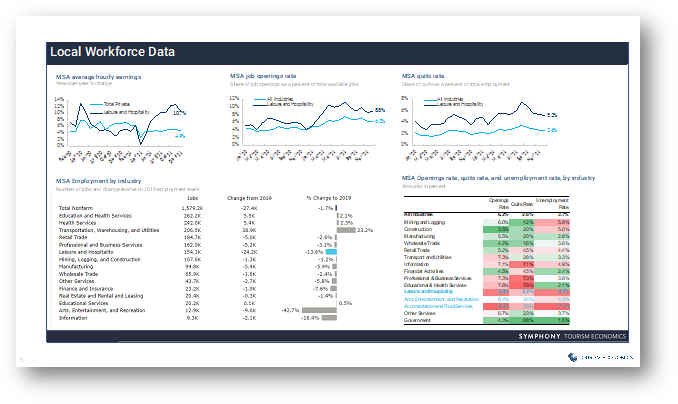
Task: Click the Transportation, Warehousing, and Utilities gray bar
Action: coord(345,229)
